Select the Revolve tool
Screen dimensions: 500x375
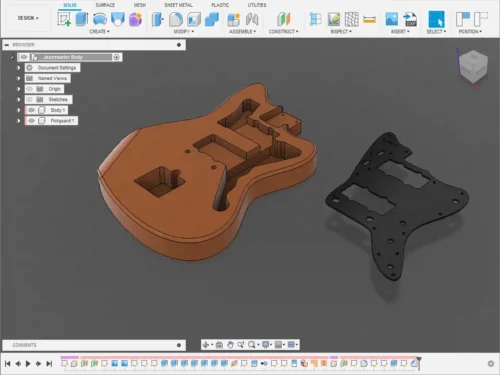[x=100, y=19]
